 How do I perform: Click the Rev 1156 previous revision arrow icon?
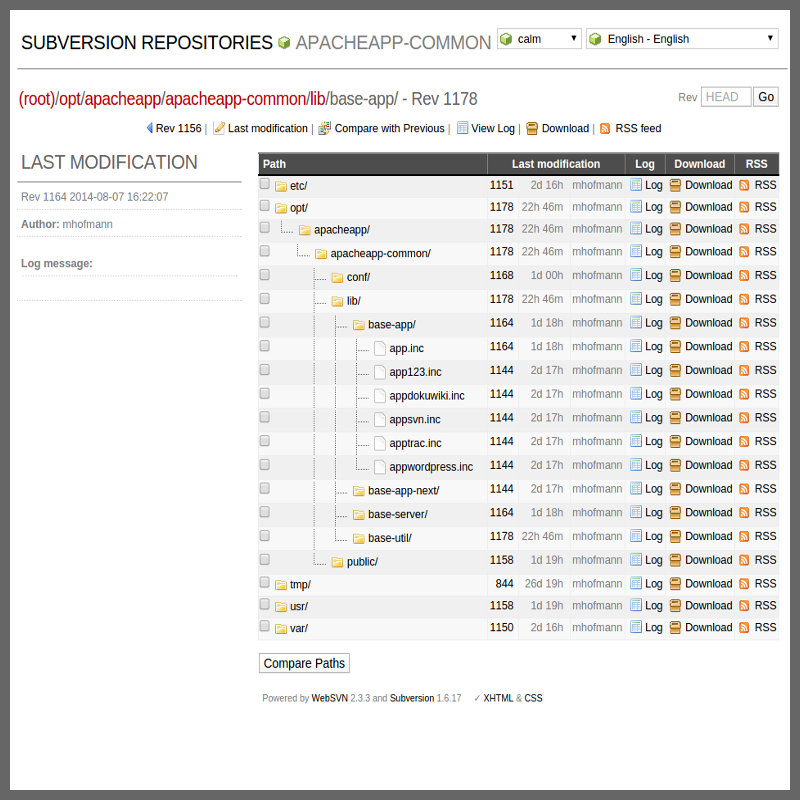150,129
